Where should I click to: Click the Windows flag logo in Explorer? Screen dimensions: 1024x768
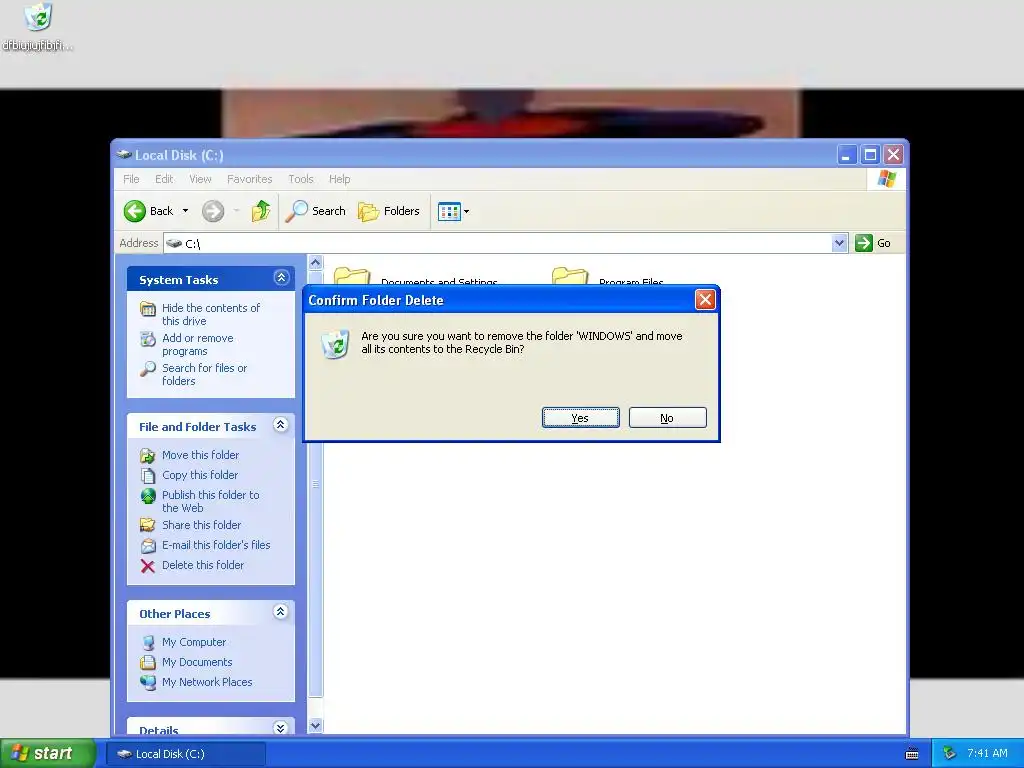pyautogui.click(x=886, y=178)
